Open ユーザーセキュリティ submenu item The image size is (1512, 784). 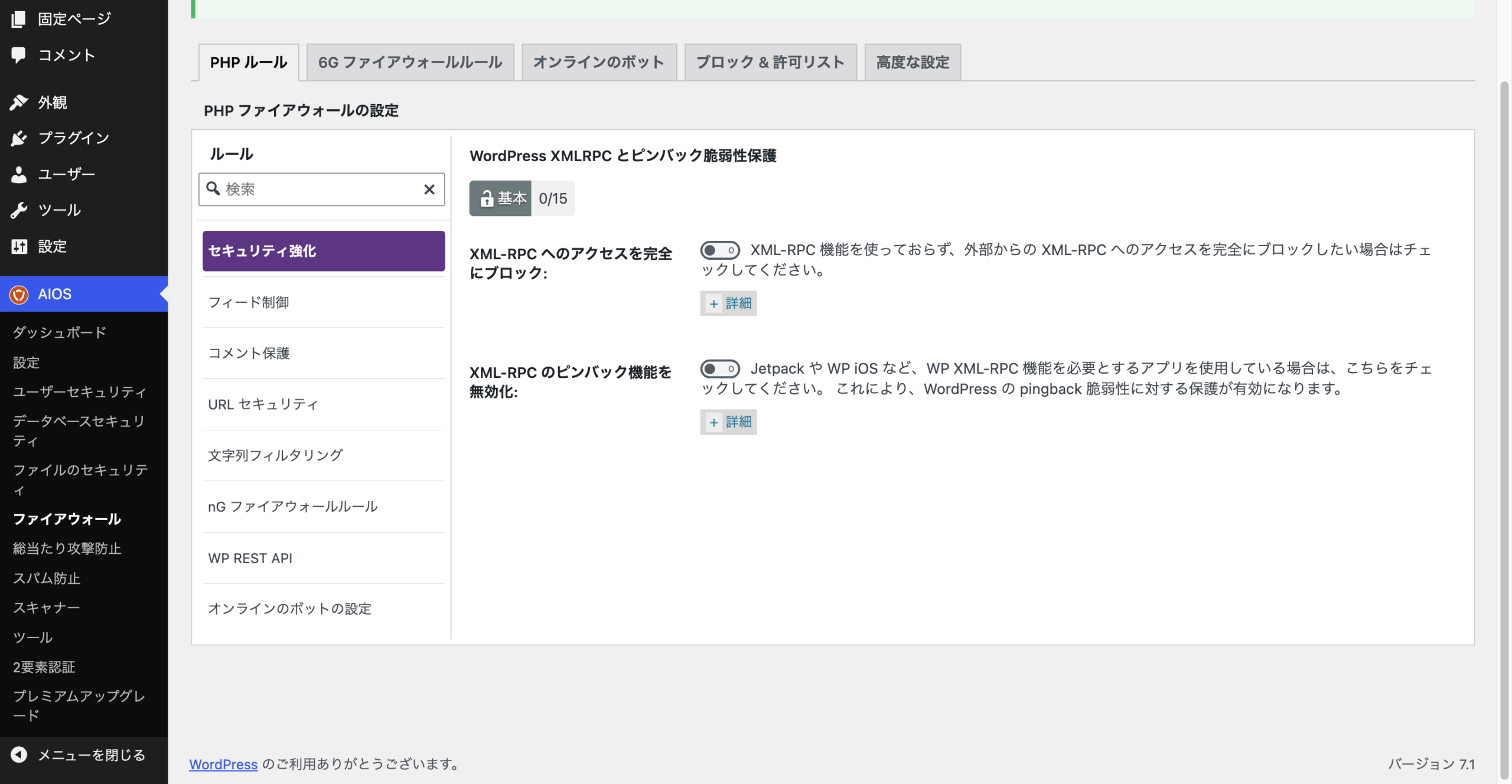(80, 391)
